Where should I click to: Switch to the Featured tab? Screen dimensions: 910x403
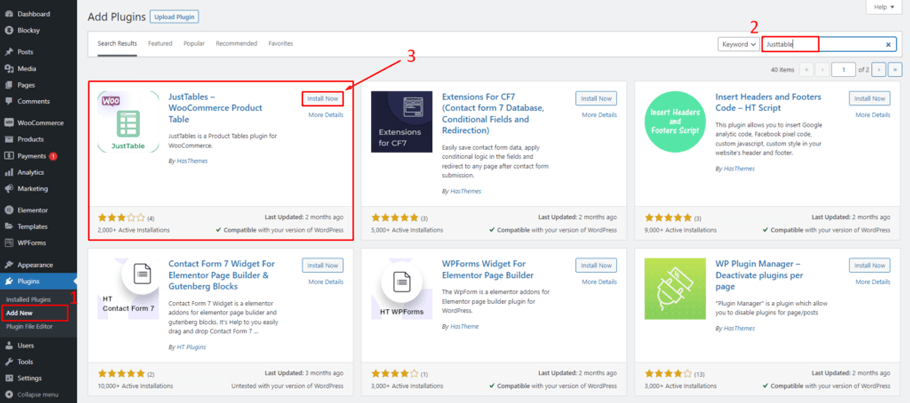[160, 44]
